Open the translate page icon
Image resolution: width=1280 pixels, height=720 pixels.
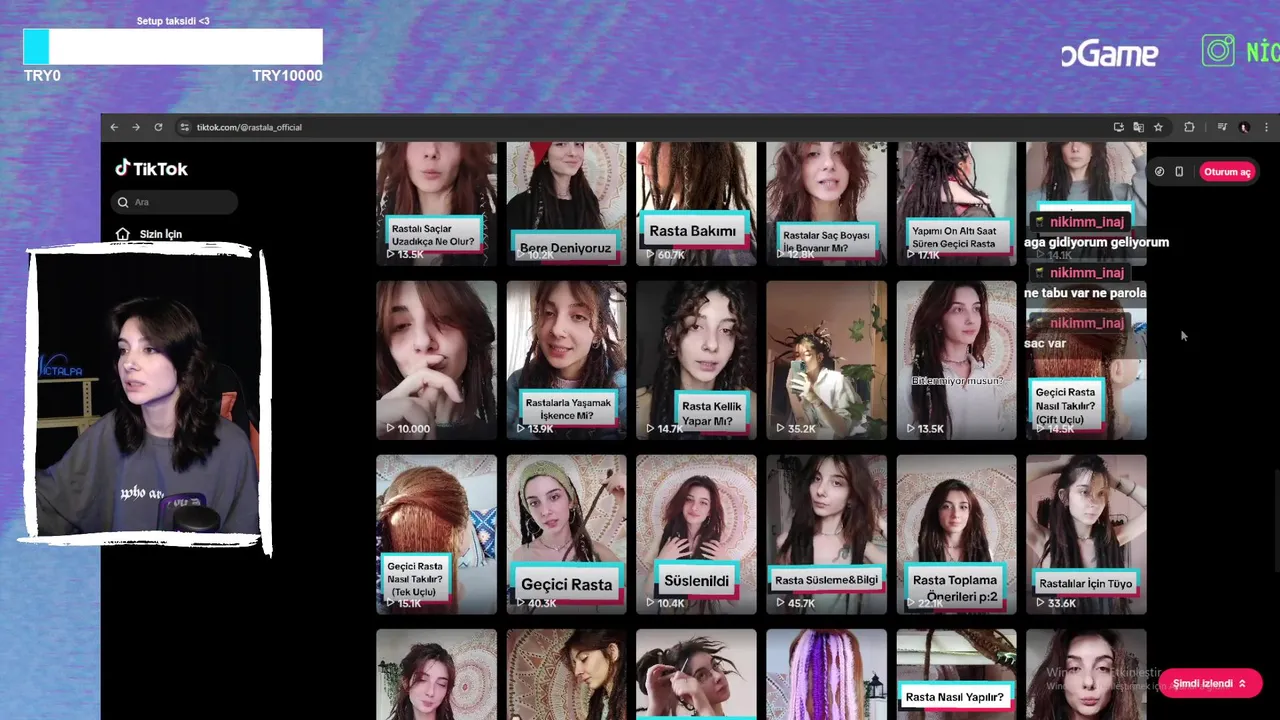tap(1138, 127)
